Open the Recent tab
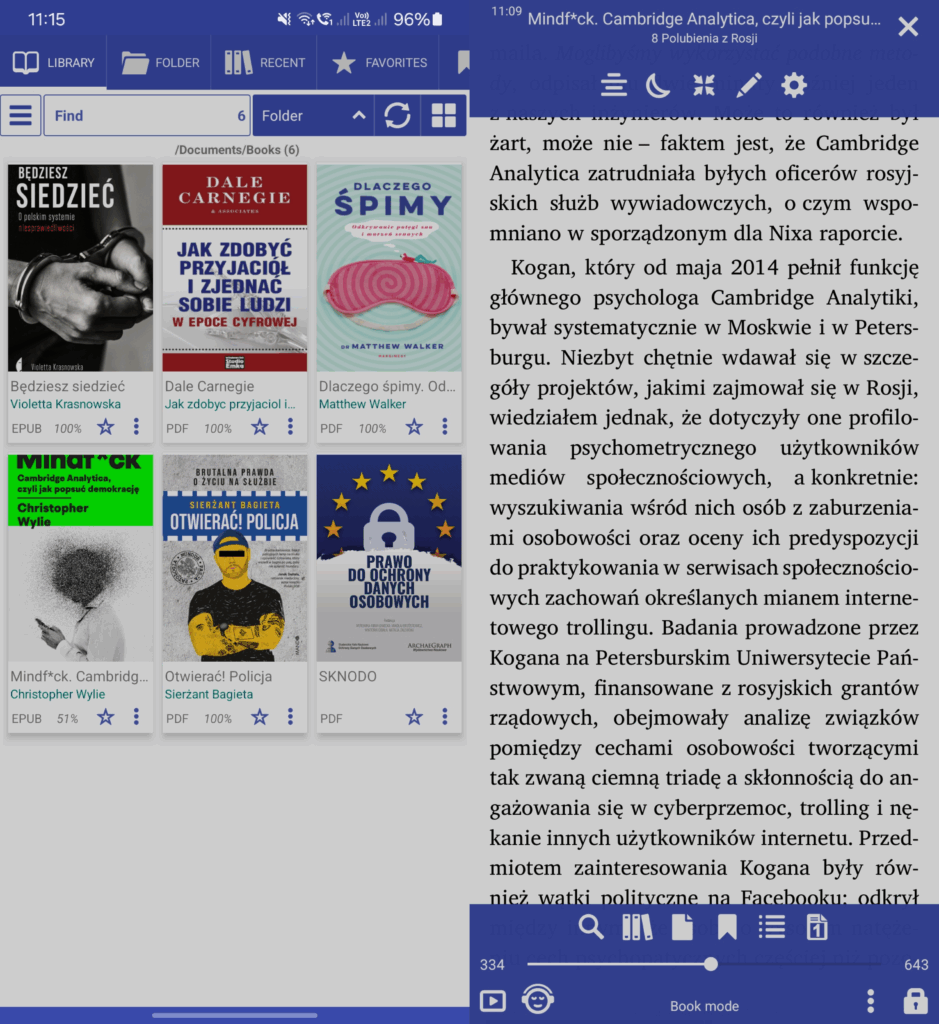Screen dimensions: 939x1024 pos(264,63)
